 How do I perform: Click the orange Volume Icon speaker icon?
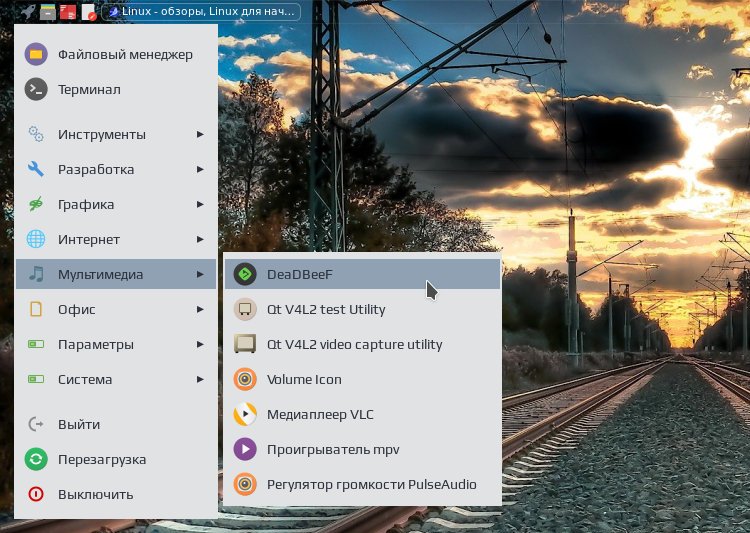(245, 379)
